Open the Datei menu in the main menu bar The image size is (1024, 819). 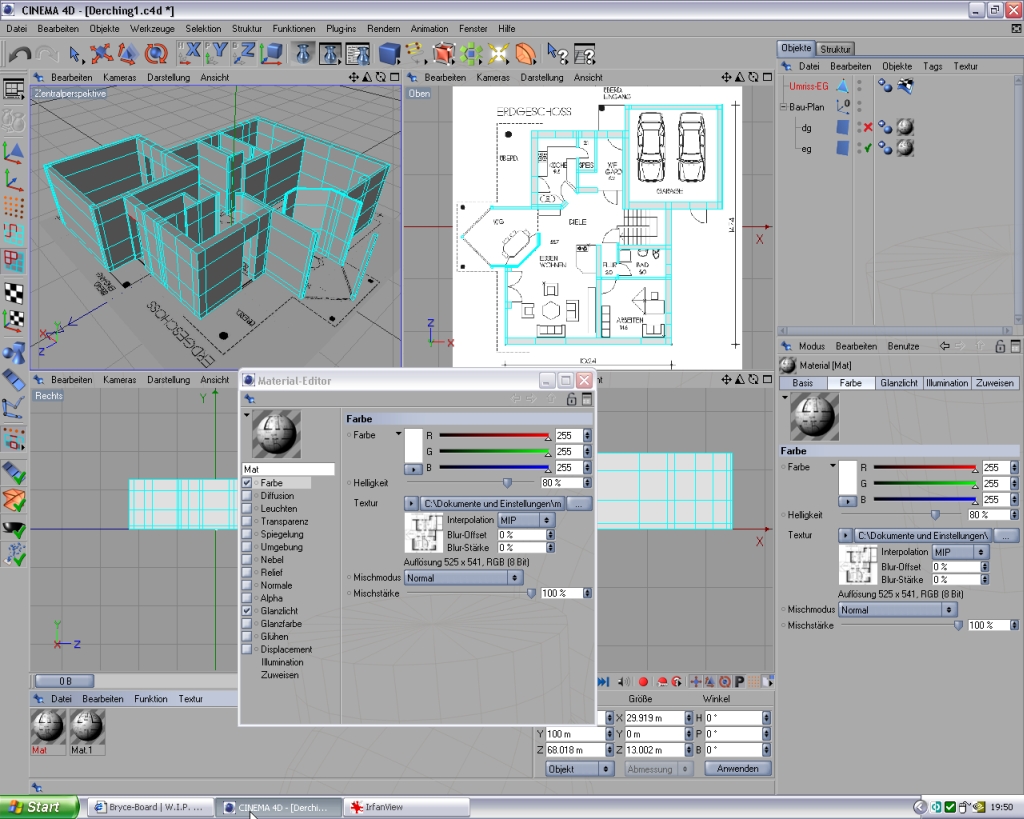[x=16, y=29]
